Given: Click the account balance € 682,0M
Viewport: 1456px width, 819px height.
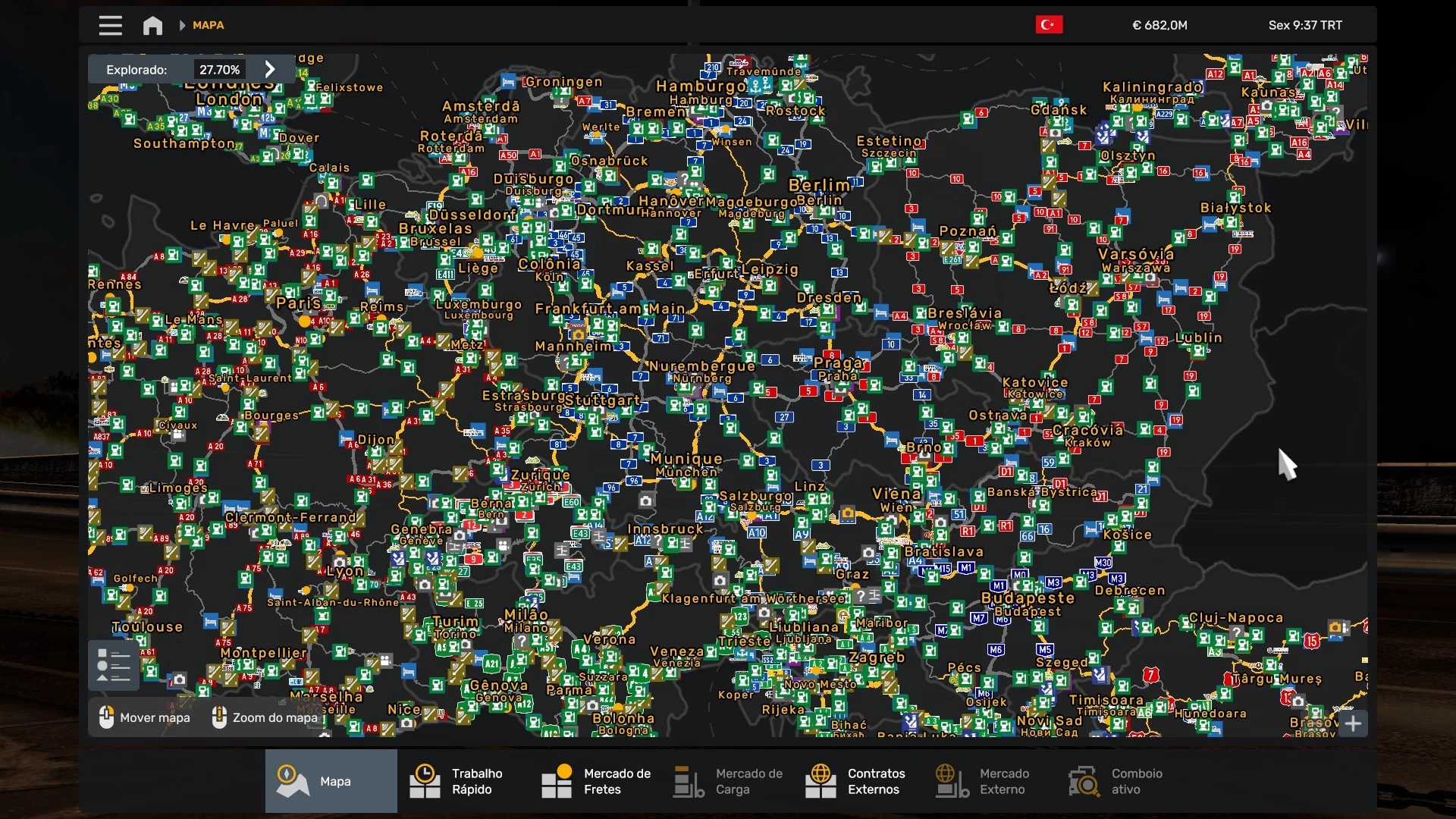Looking at the screenshot, I should 1159,25.
